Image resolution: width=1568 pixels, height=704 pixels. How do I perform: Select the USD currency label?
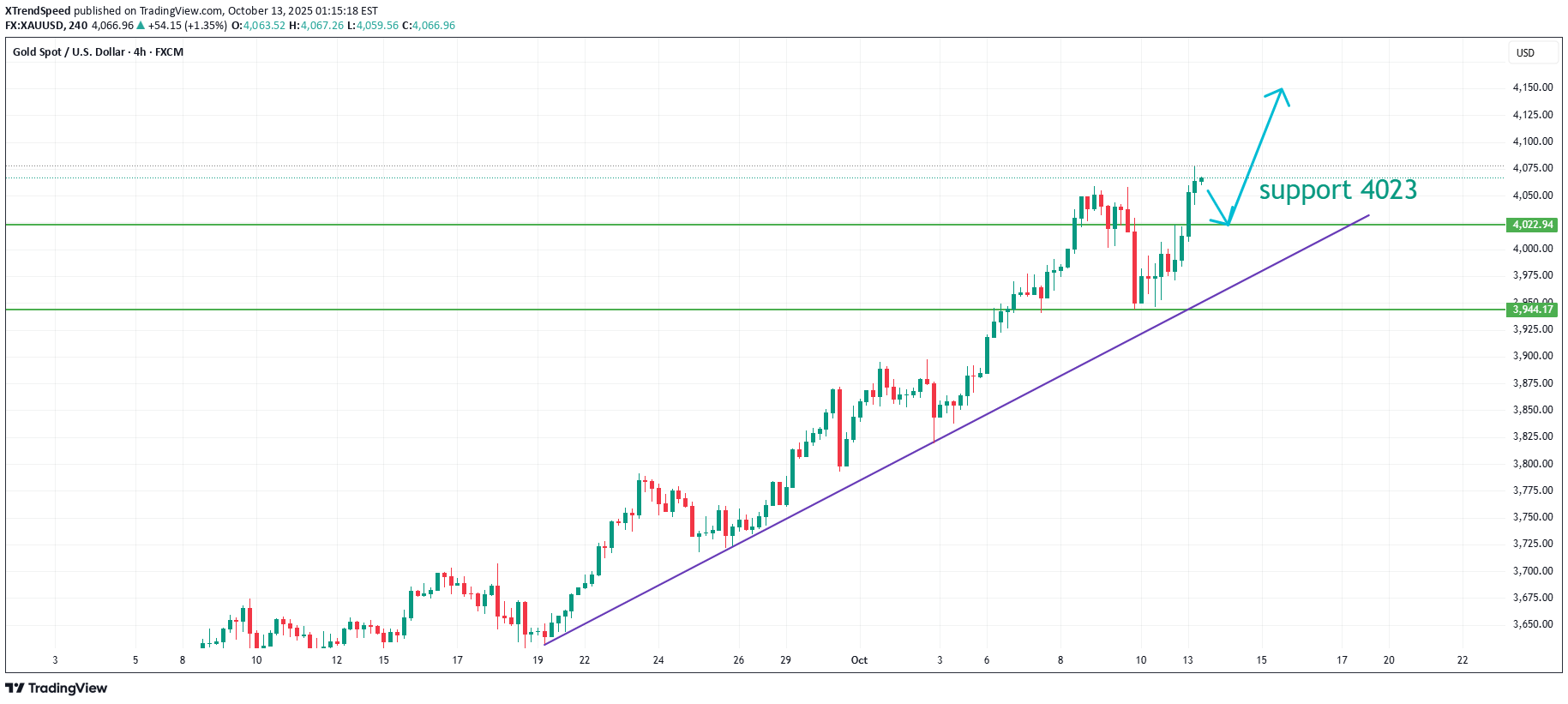[x=1525, y=53]
